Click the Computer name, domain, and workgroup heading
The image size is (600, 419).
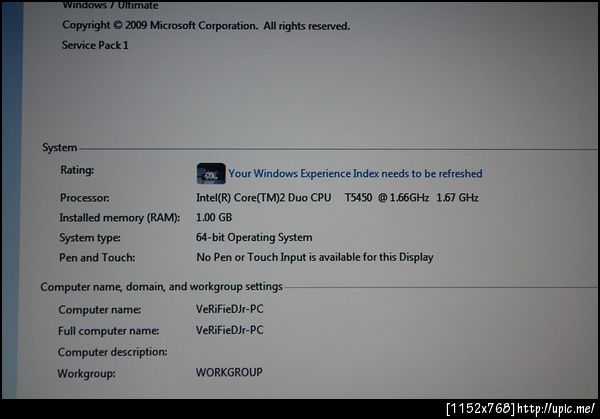click(x=161, y=287)
